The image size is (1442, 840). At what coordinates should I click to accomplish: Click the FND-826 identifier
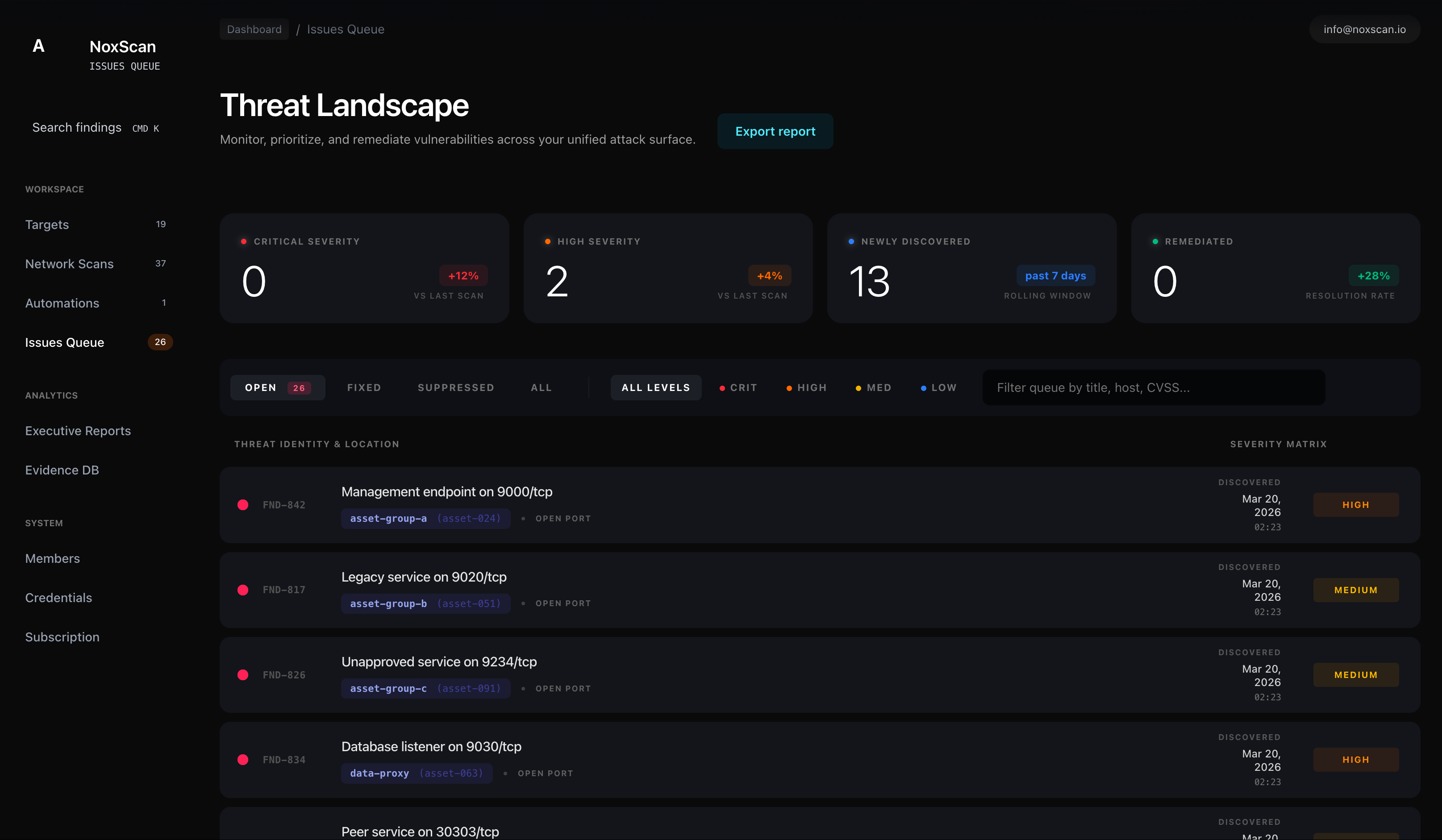284,674
